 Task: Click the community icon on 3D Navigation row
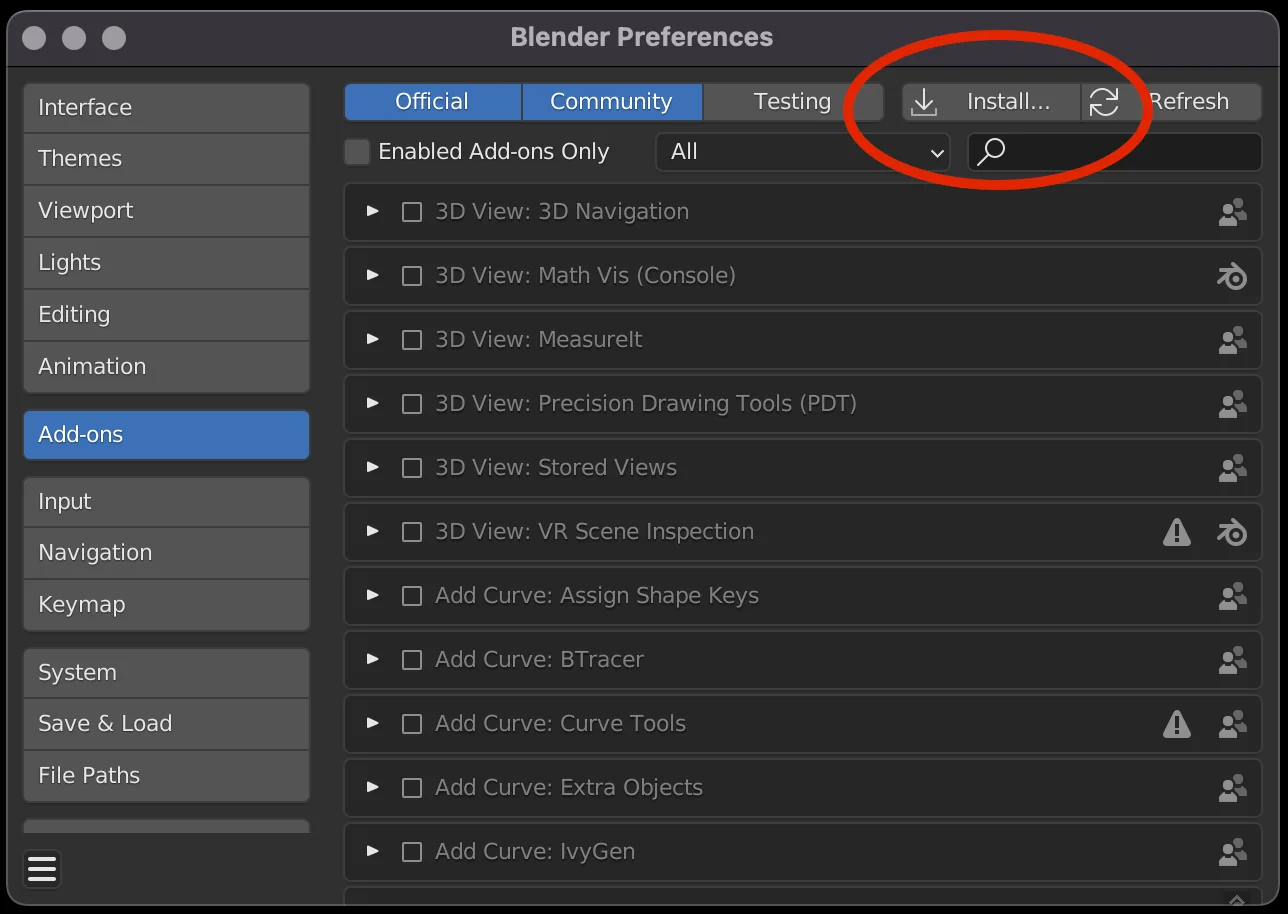1232,212
